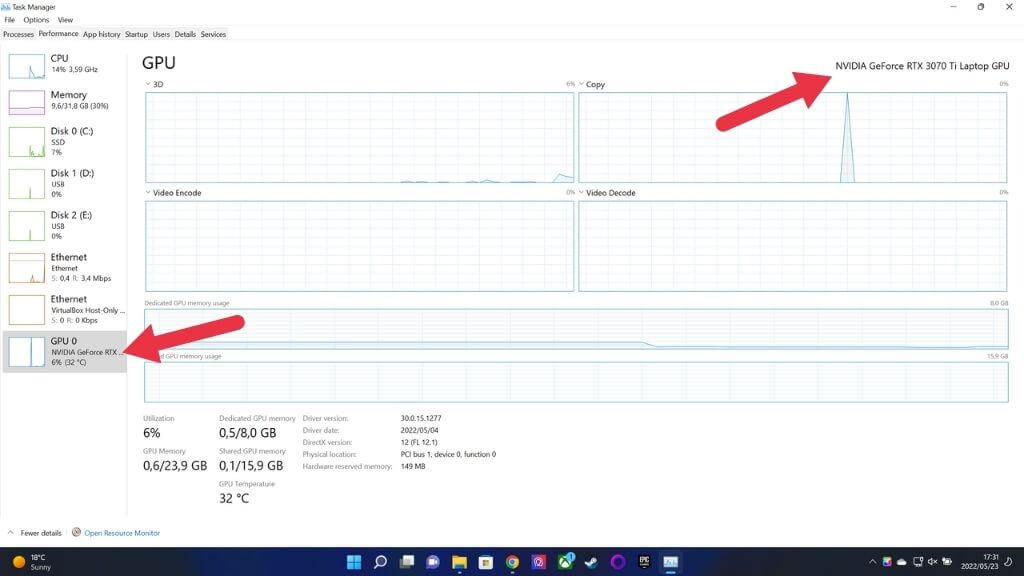
Task: Click the Resource Monitor icon
Action: click(76, 532)
